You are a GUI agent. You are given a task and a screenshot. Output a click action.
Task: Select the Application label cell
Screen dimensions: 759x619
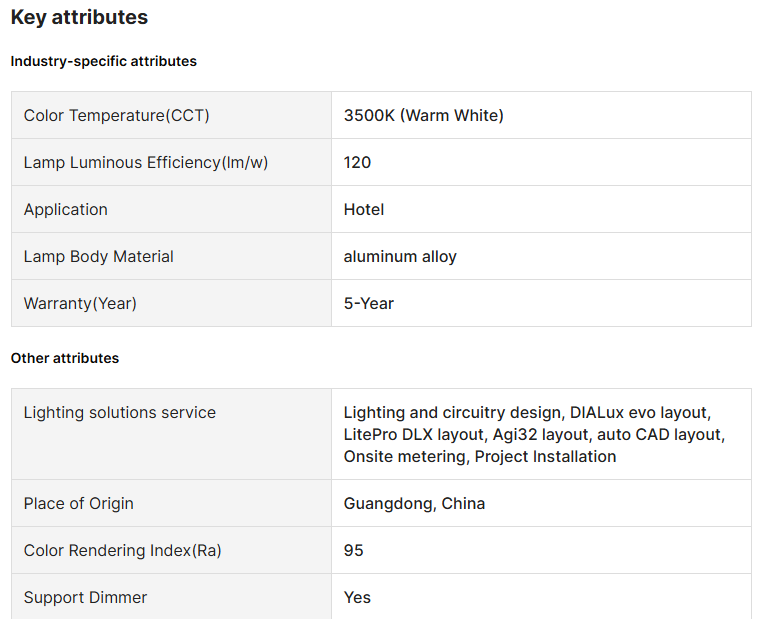point(66,210)
